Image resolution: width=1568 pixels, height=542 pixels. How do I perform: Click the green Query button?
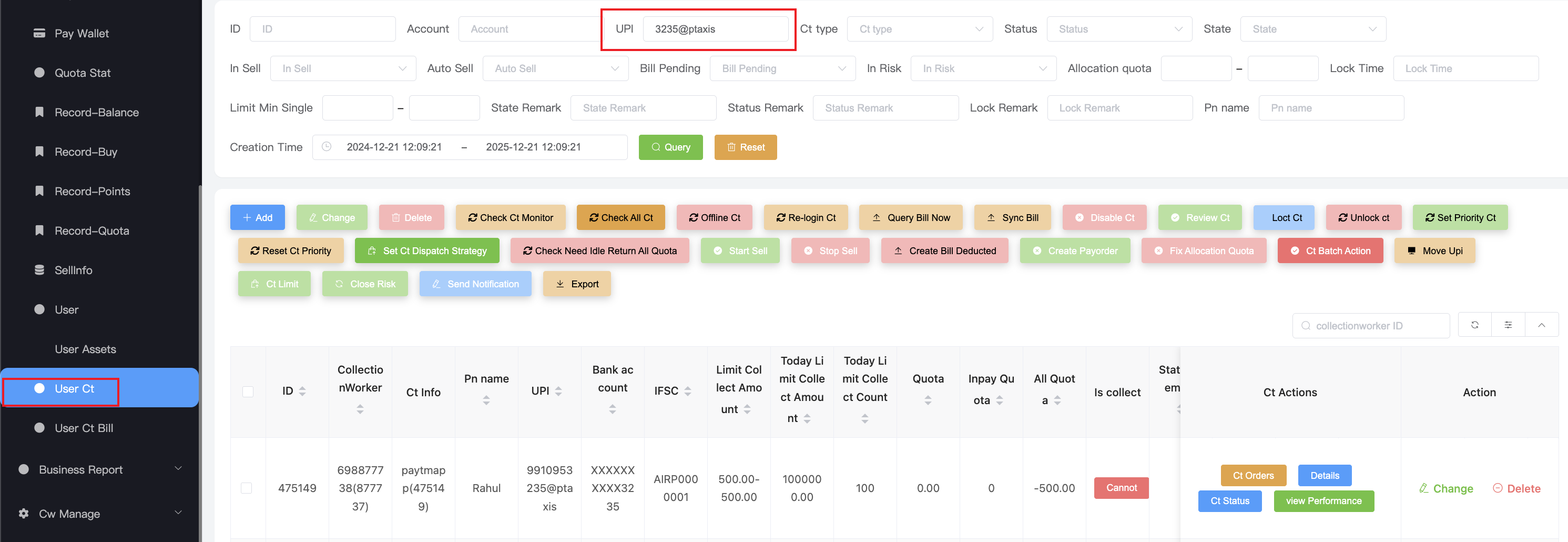670,147
